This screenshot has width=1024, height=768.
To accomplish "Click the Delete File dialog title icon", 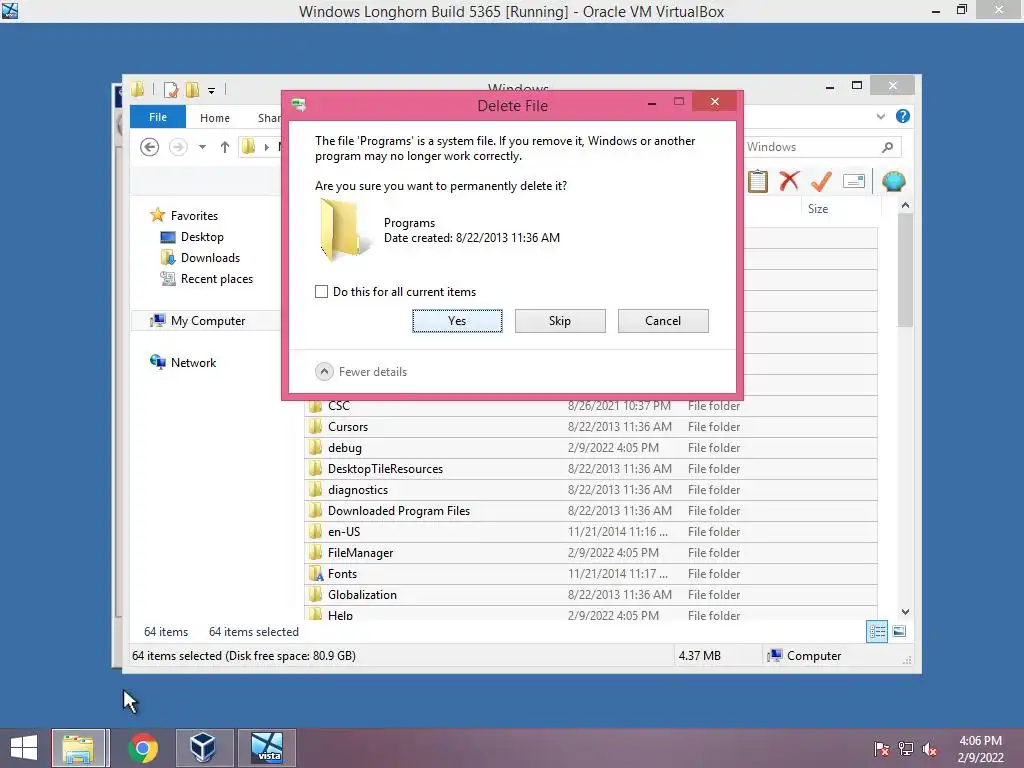I will coord(299,104).
